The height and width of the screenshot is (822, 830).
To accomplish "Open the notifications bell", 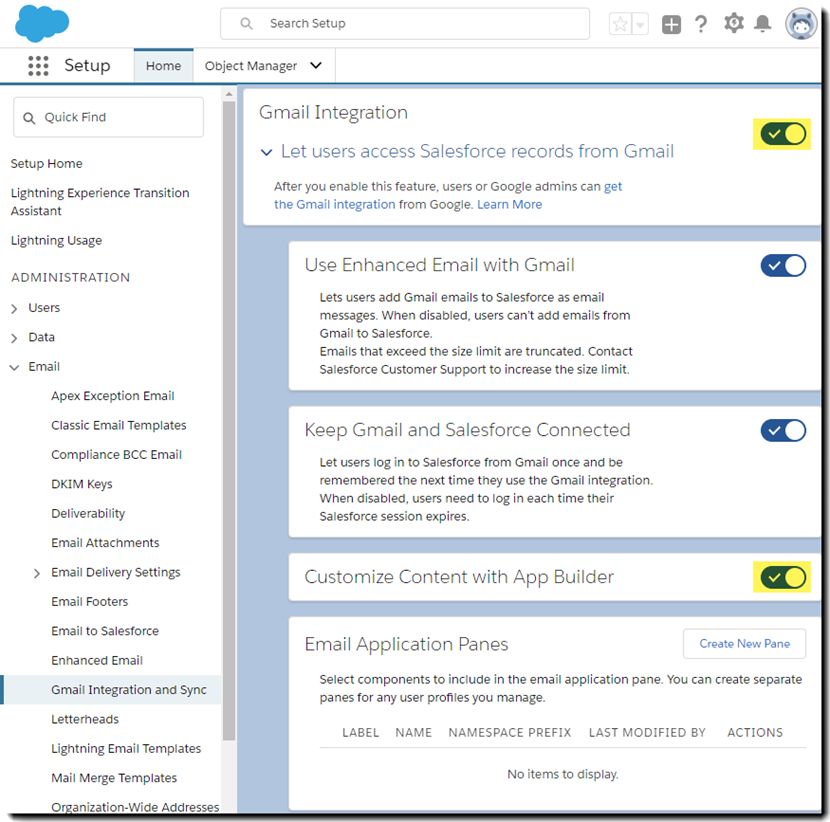I will tap(762, 23).
